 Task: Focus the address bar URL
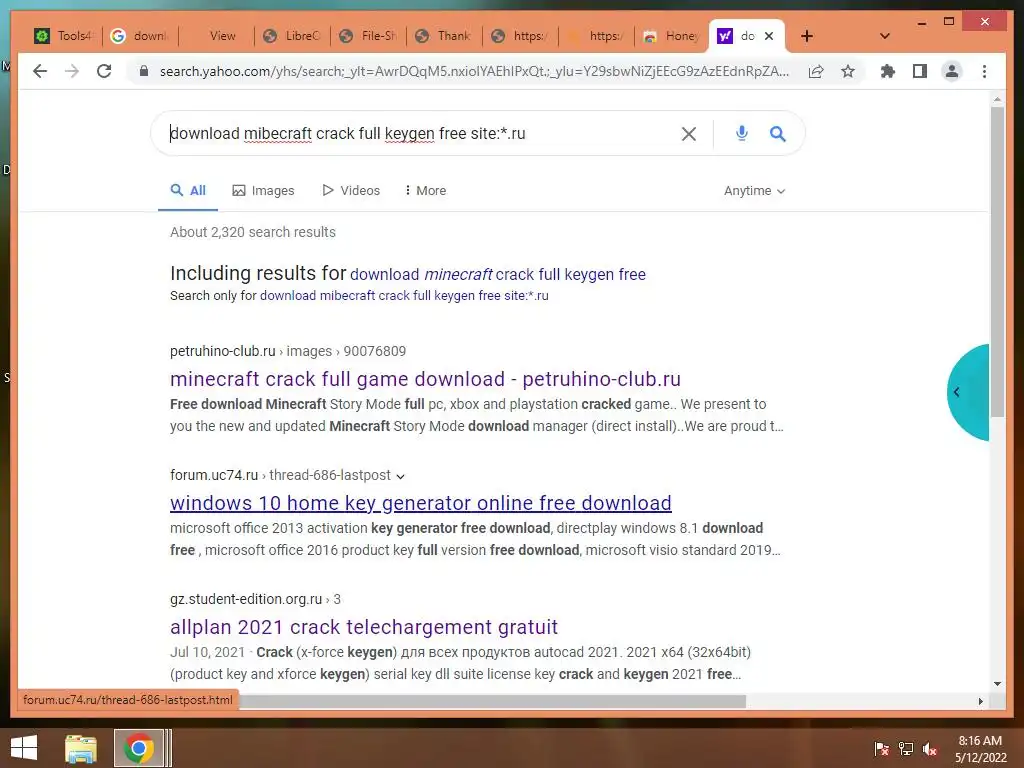click(x=474, y=71)
